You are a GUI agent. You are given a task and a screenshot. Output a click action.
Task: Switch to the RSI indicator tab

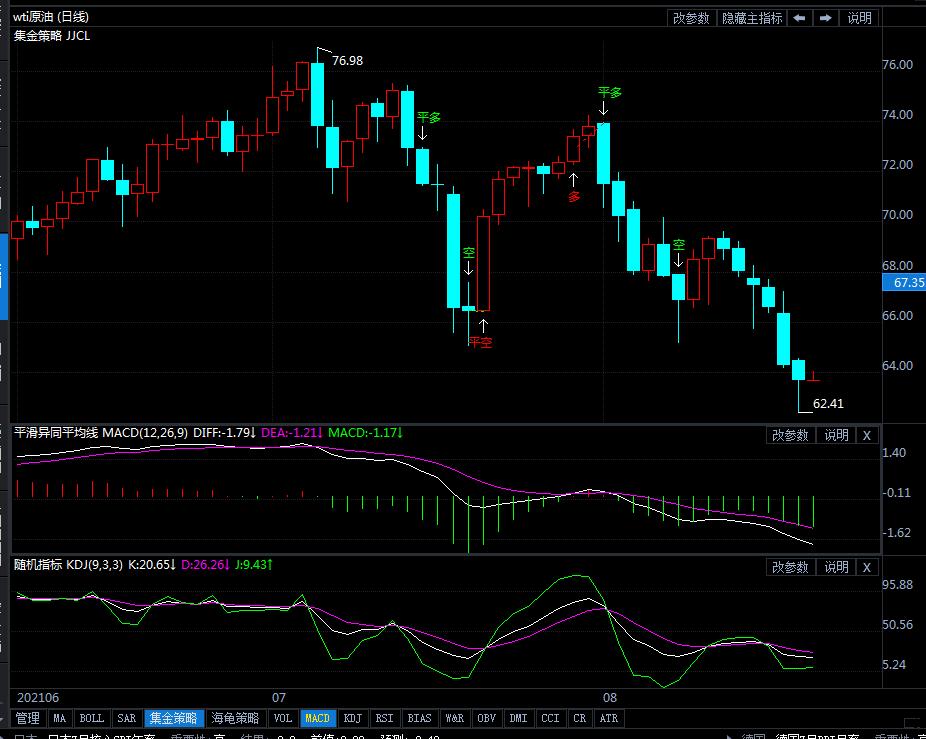[384, 718]
